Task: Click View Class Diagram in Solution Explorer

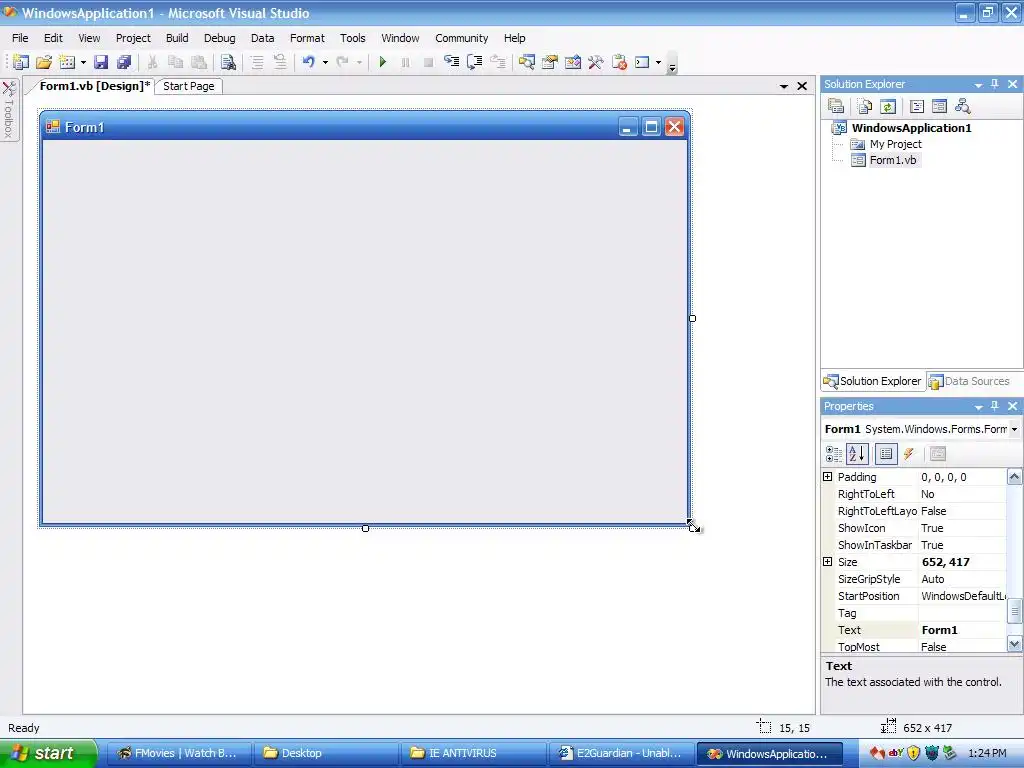Action: point(962,106)
